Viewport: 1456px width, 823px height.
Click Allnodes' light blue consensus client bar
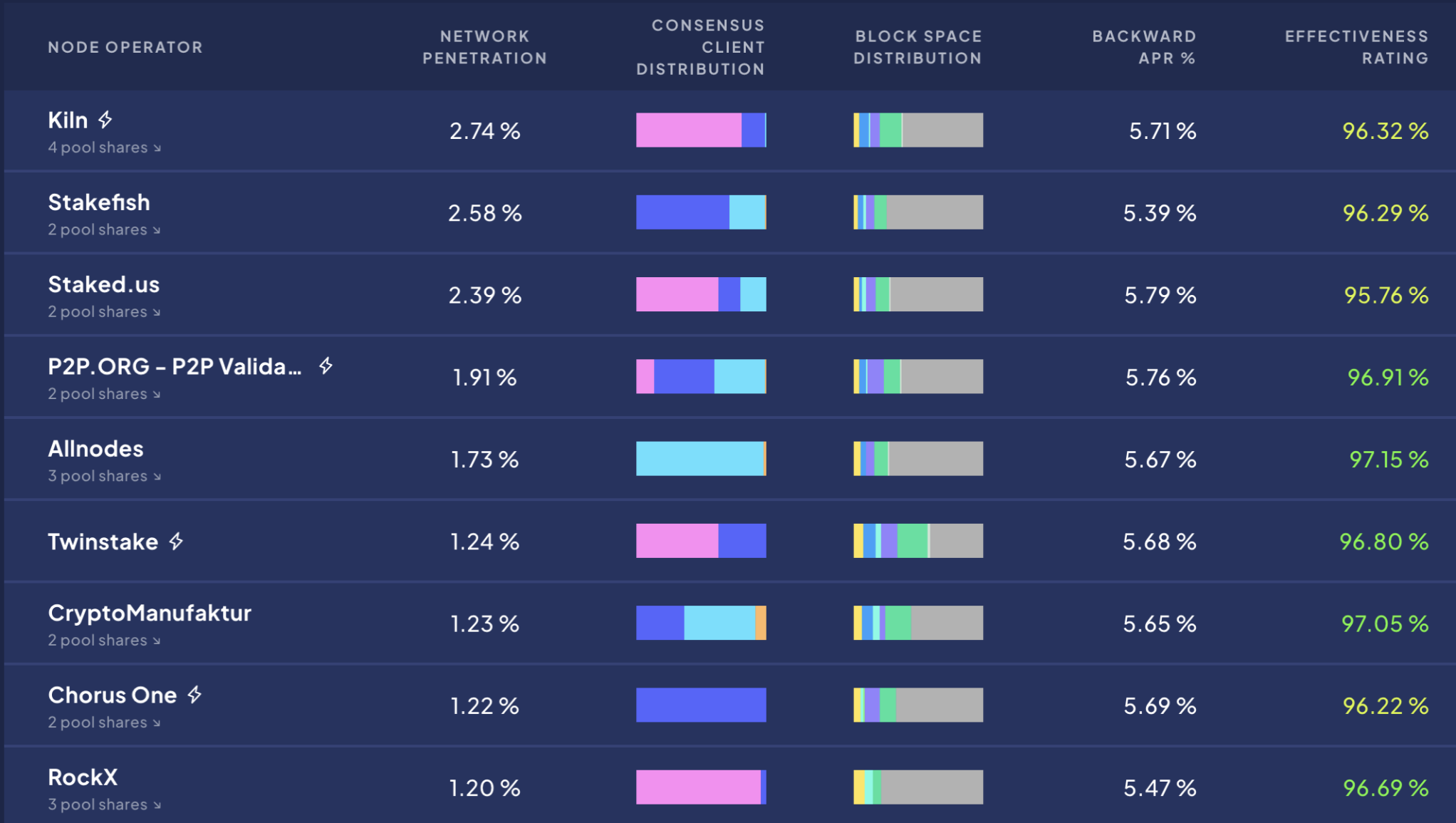click(x=700, y=459)
